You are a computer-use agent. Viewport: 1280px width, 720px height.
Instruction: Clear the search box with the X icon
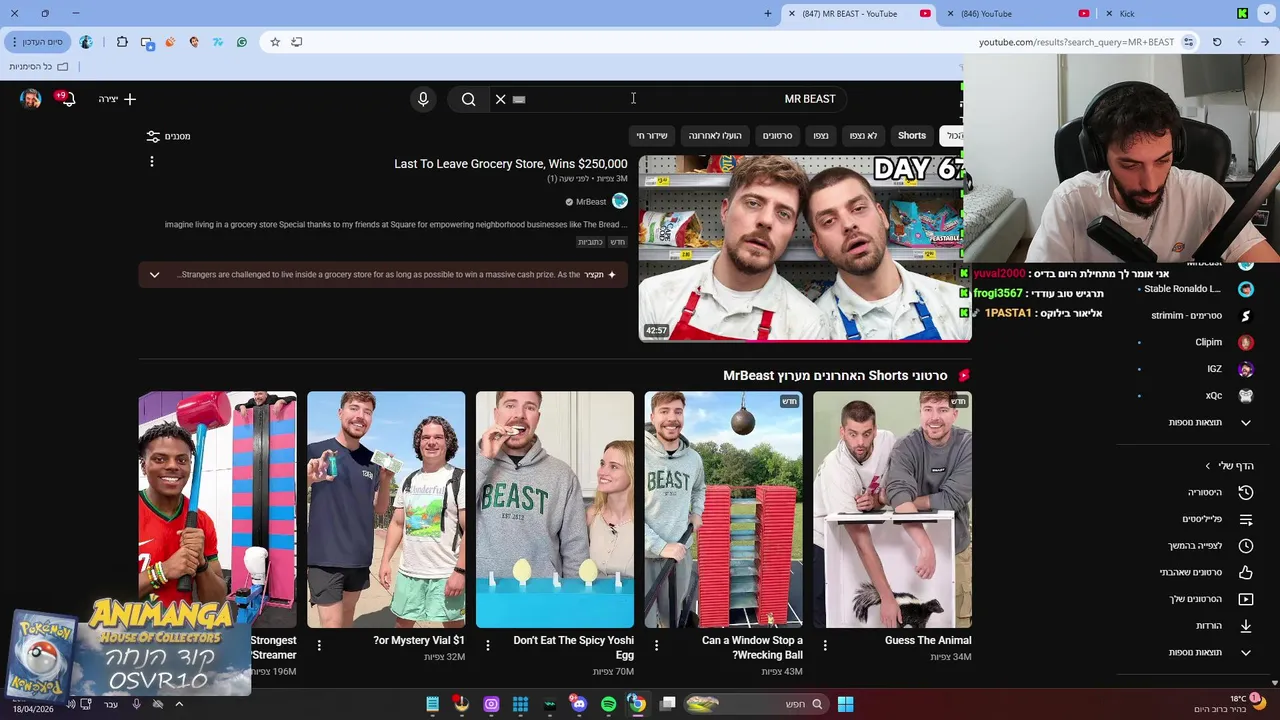tap(501, 99)
